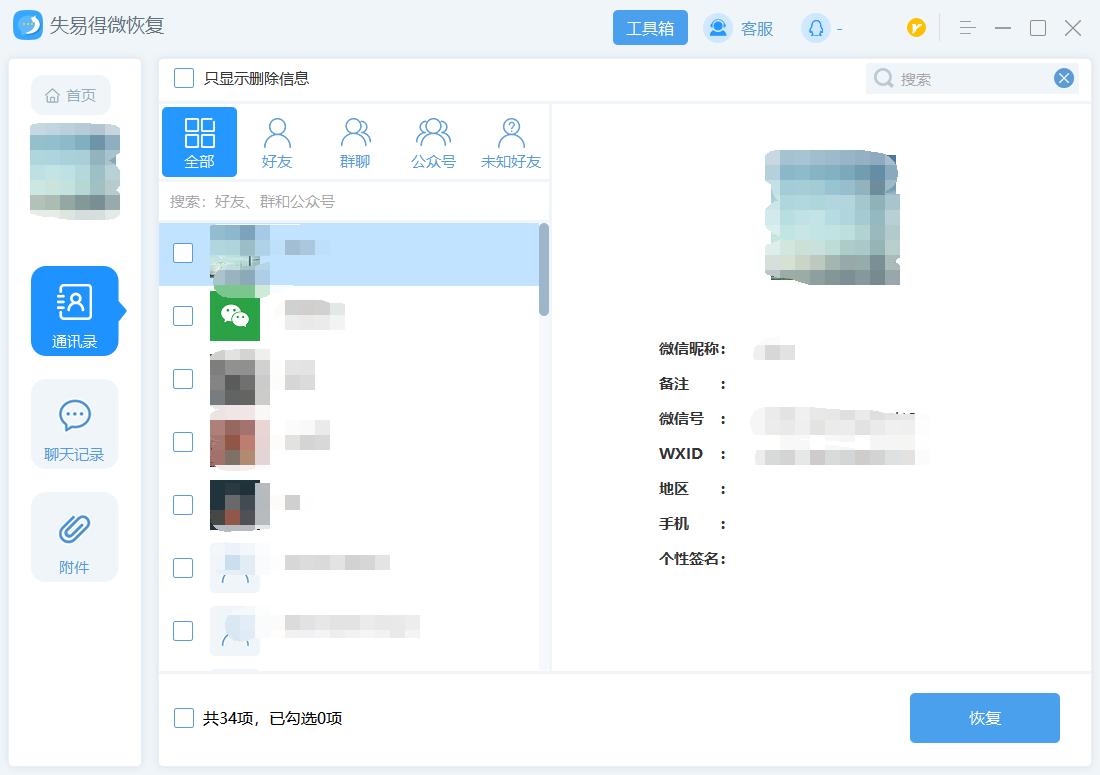Screen dimensions: 1100x775
Task: View the 公众号 official accounts tab
Action: click(433, 140)
